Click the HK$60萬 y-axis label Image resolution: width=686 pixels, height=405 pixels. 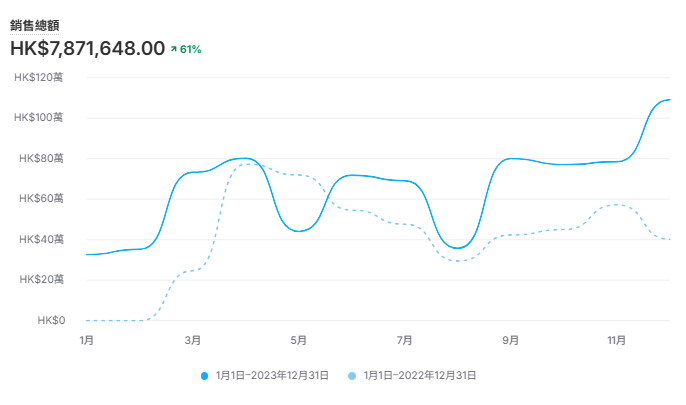click(41, 198)
